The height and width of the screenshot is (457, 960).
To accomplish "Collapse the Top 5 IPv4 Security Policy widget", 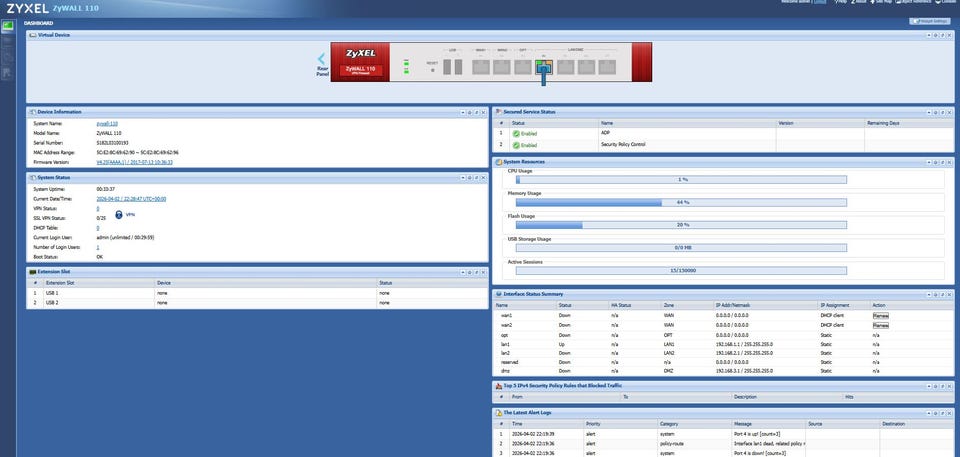I will (x=928, y=386).
